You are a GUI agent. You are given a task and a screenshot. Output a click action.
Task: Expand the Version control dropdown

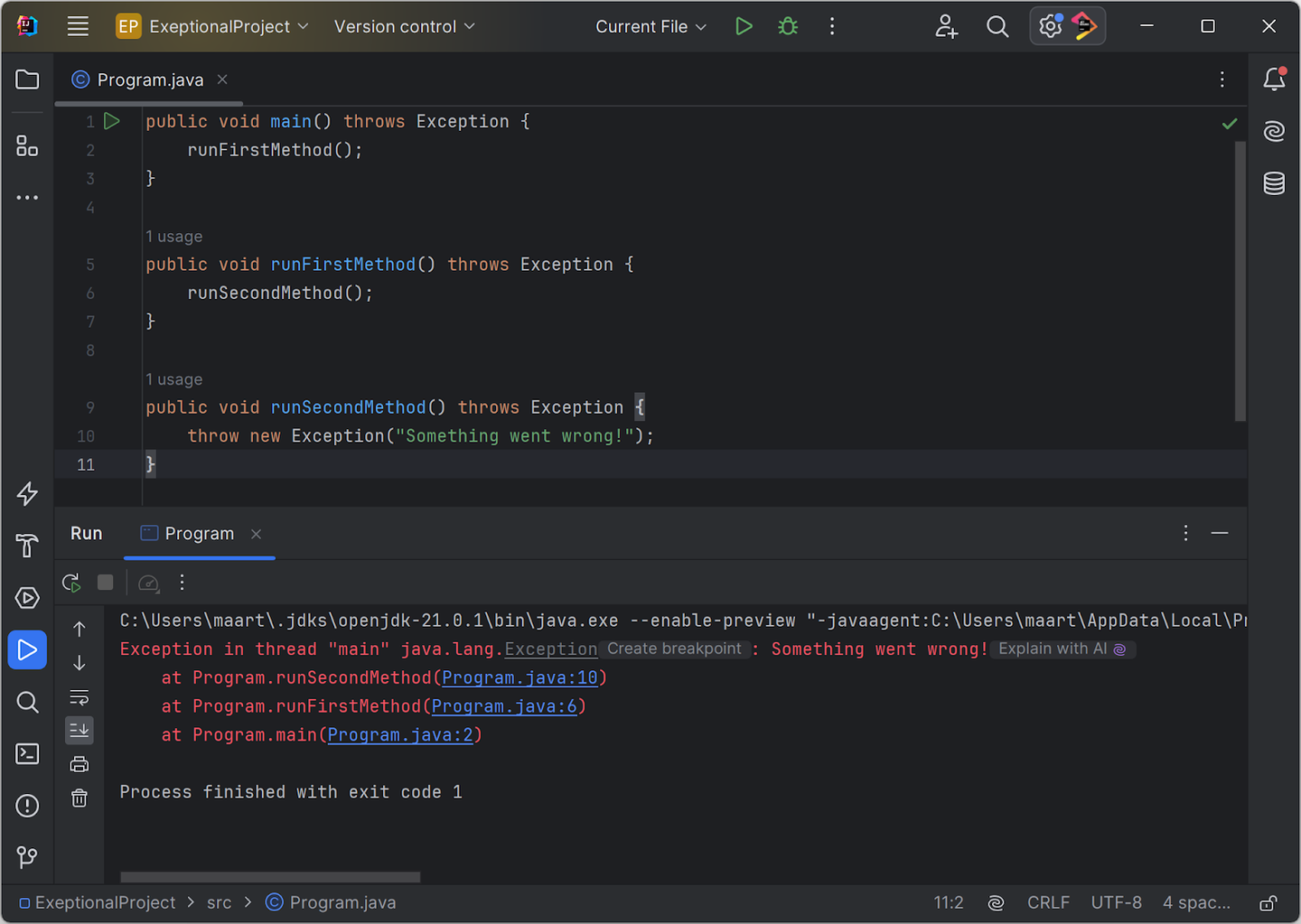(404, 26)
